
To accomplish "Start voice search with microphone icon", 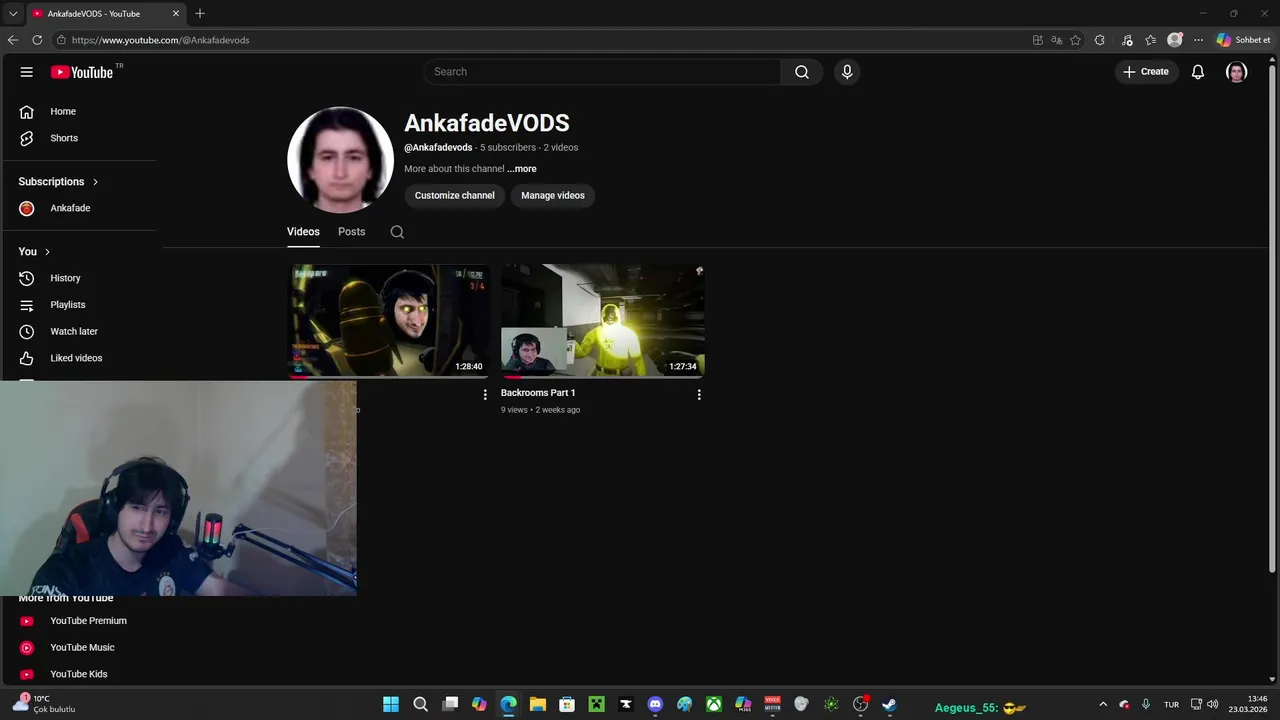I will 847,72.
